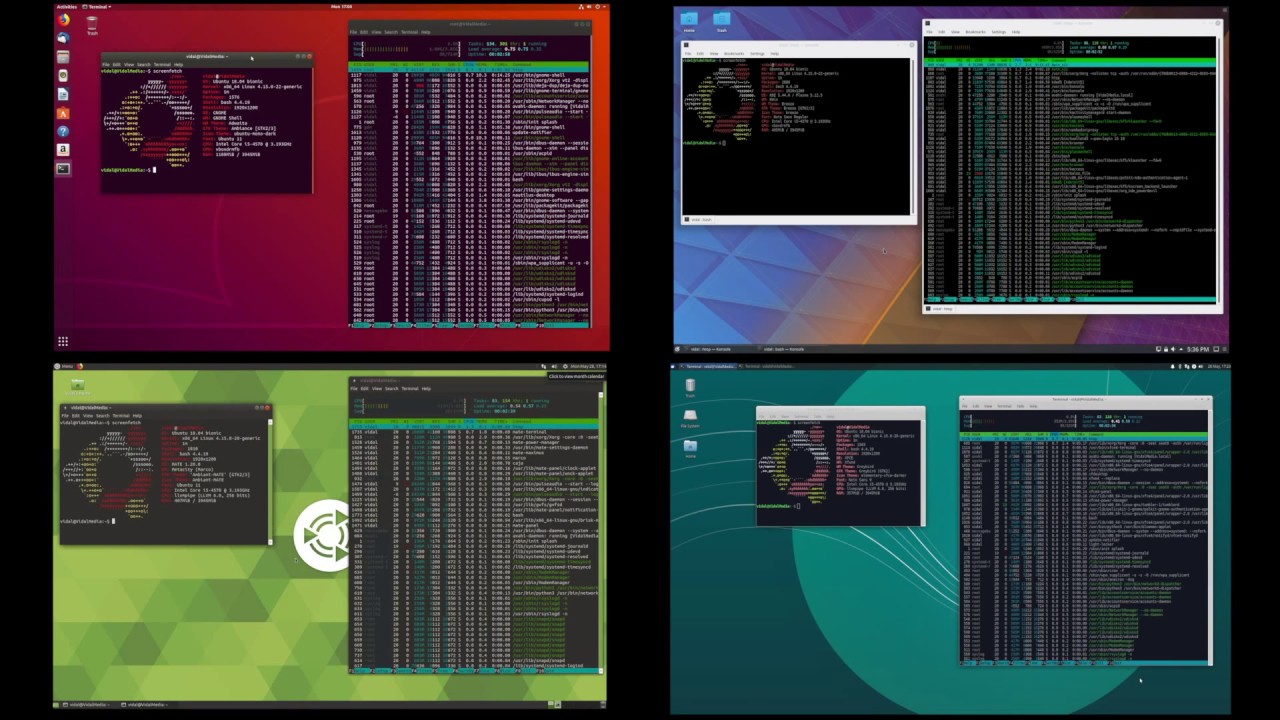The image size is (1280, 720).
Task: Open Help menu in the KDE htop Konsole
Action: 1016,32
